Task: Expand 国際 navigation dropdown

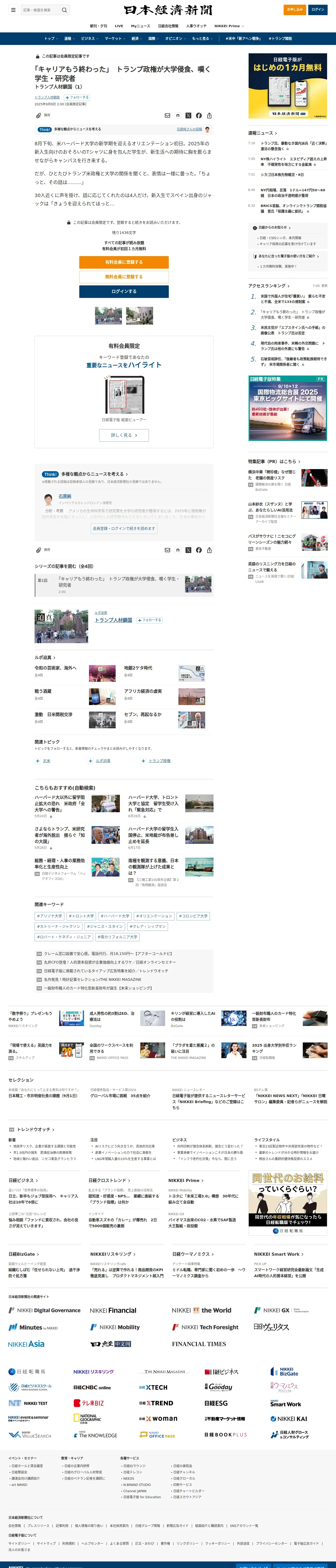Action: pyautogui.click(x=154, y=38)
